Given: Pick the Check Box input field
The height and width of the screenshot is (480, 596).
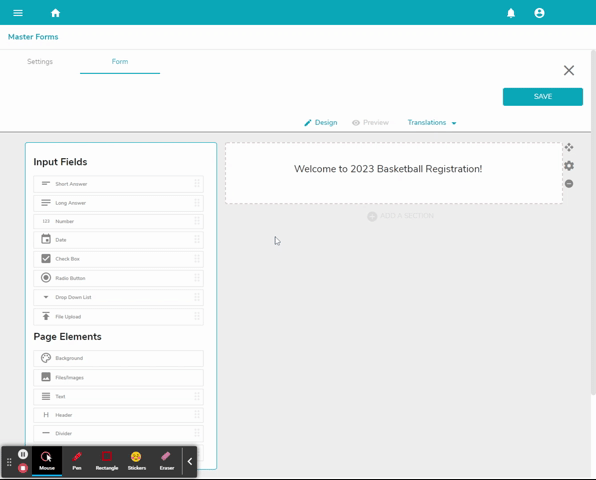Looking at the screenshot, I should [x=118, y=259].
